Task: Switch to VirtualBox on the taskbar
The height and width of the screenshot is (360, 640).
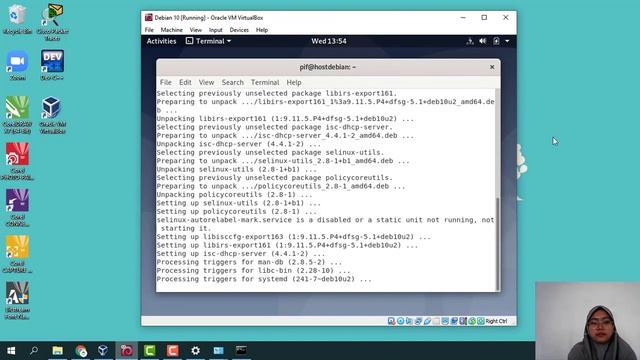Action: [x=103, y=351]
